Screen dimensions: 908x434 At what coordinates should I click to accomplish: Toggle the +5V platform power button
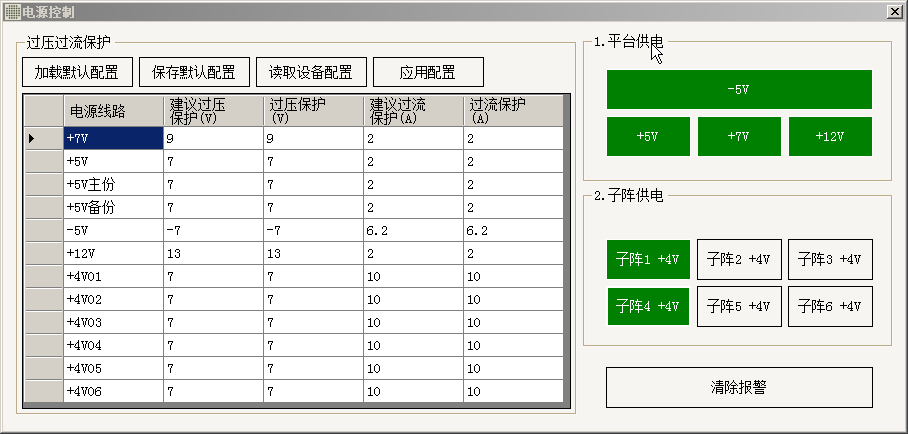648,137
